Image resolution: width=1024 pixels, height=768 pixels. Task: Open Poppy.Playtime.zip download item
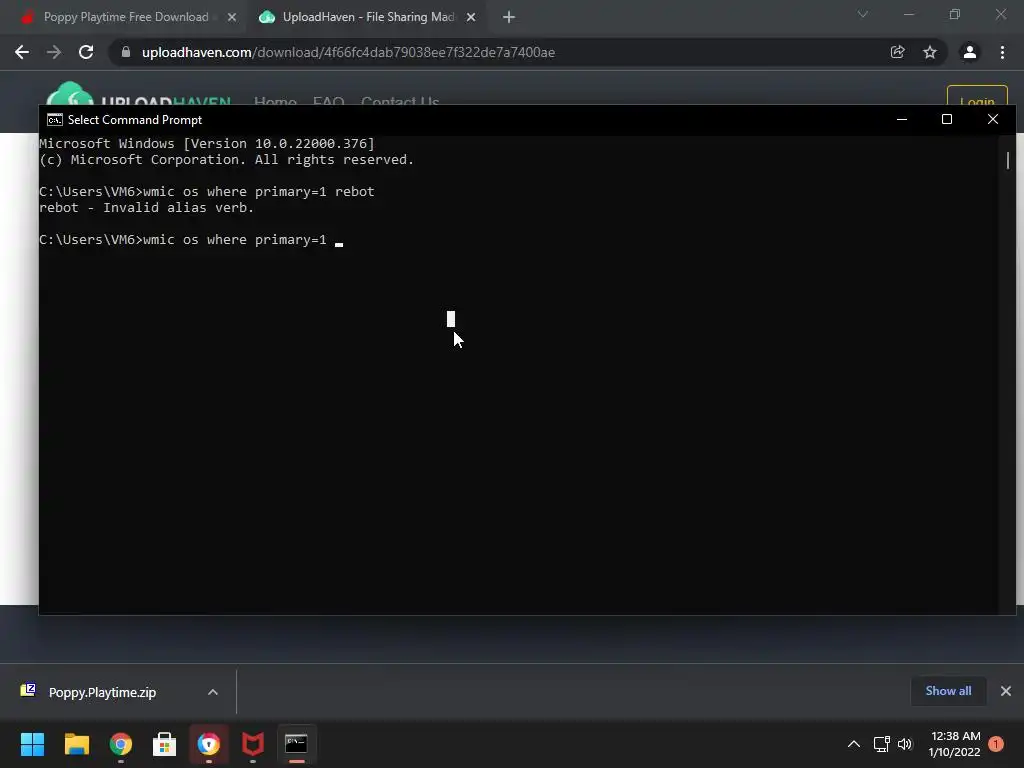point(103,692)
